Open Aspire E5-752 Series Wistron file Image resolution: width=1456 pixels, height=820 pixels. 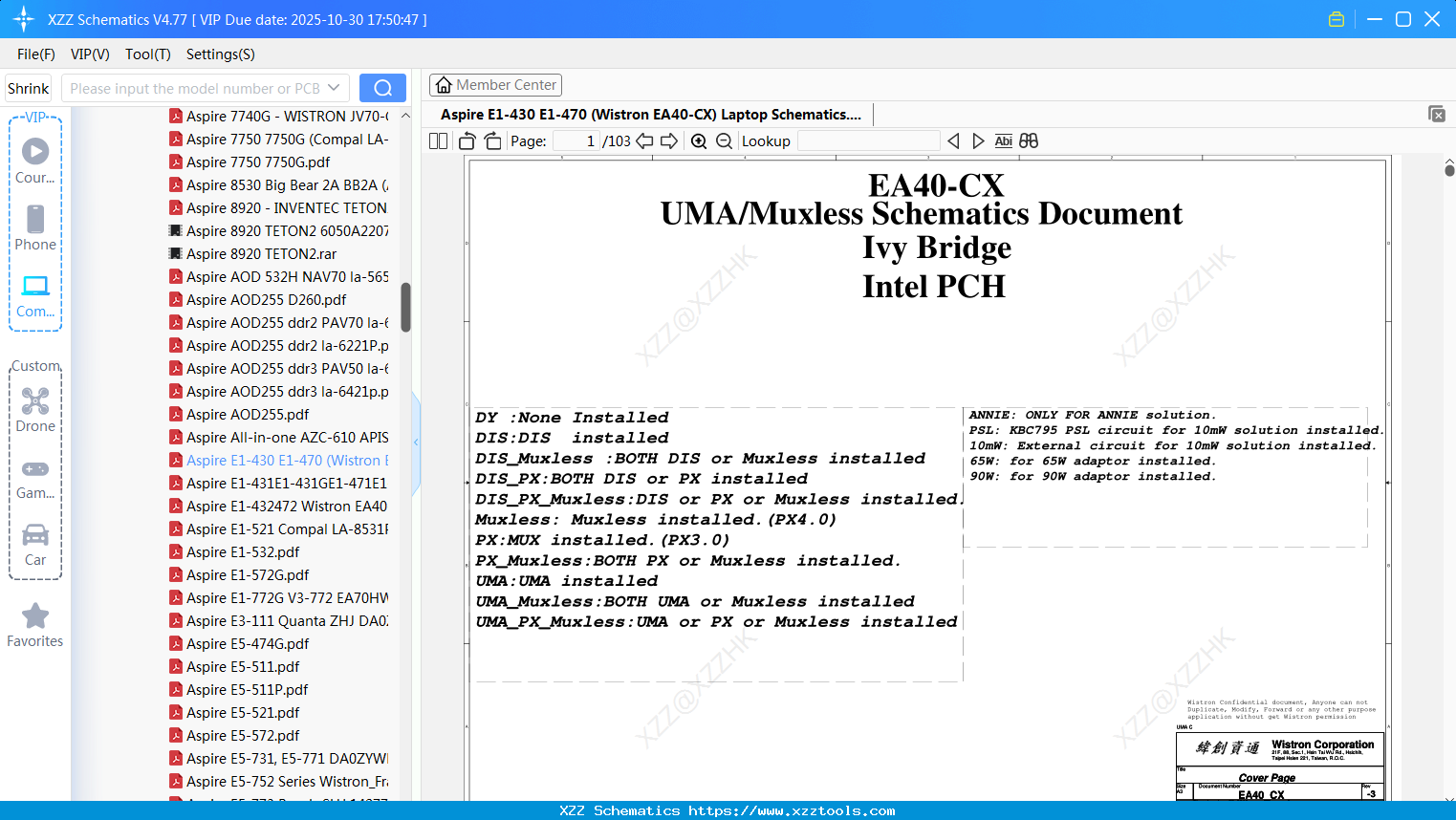pos(279,782)
